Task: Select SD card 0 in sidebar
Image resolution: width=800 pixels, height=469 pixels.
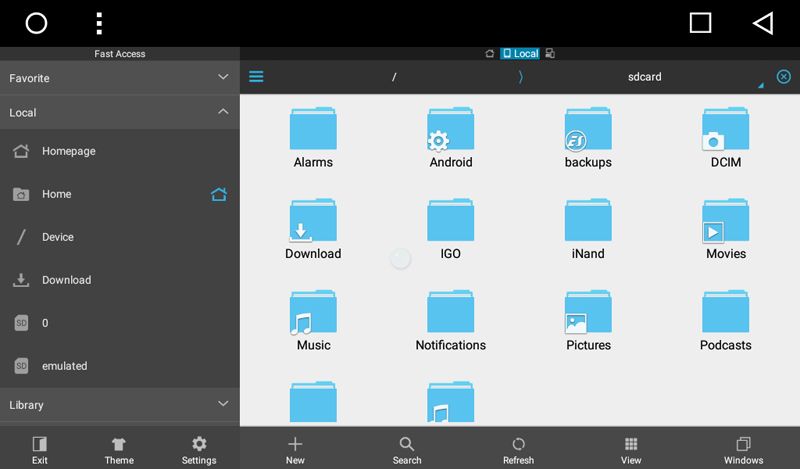Action: (120, 323)
